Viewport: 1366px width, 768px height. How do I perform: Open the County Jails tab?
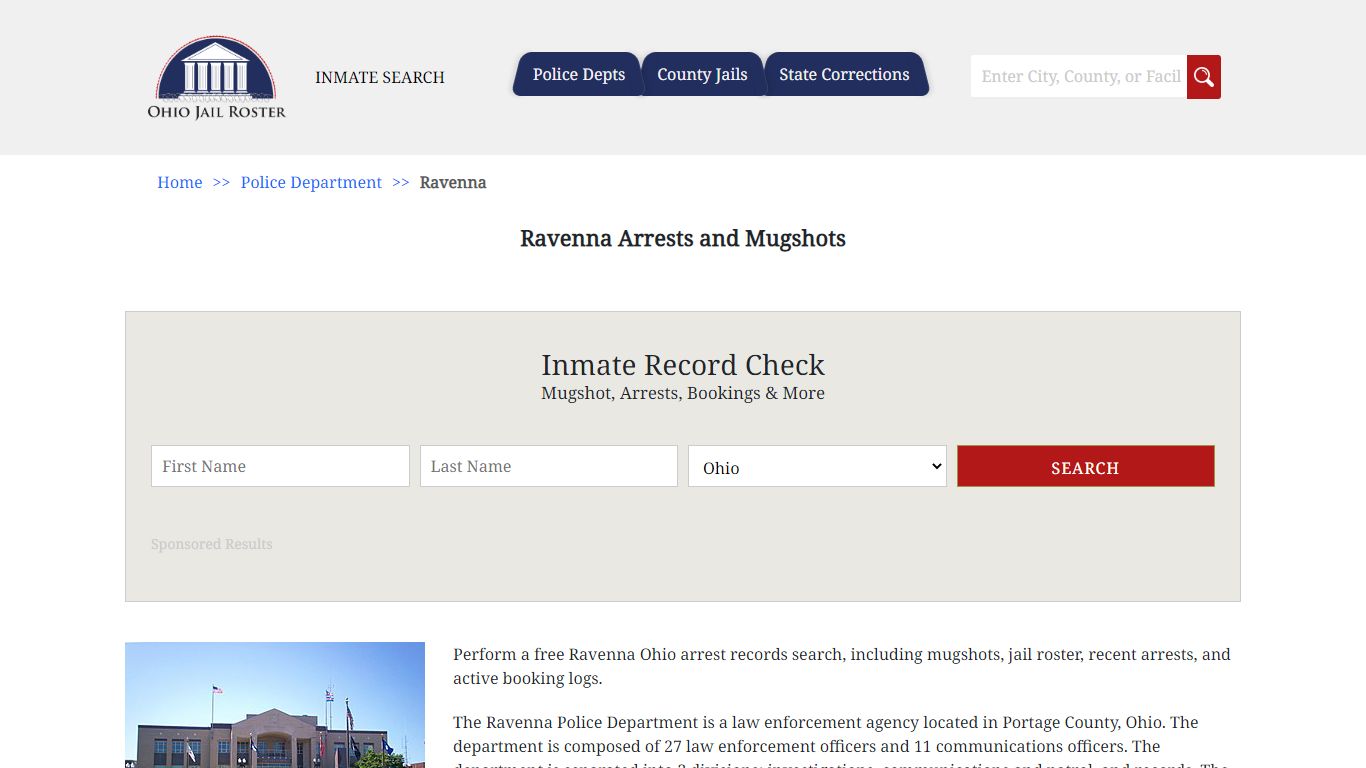click(x=702, y=74)
